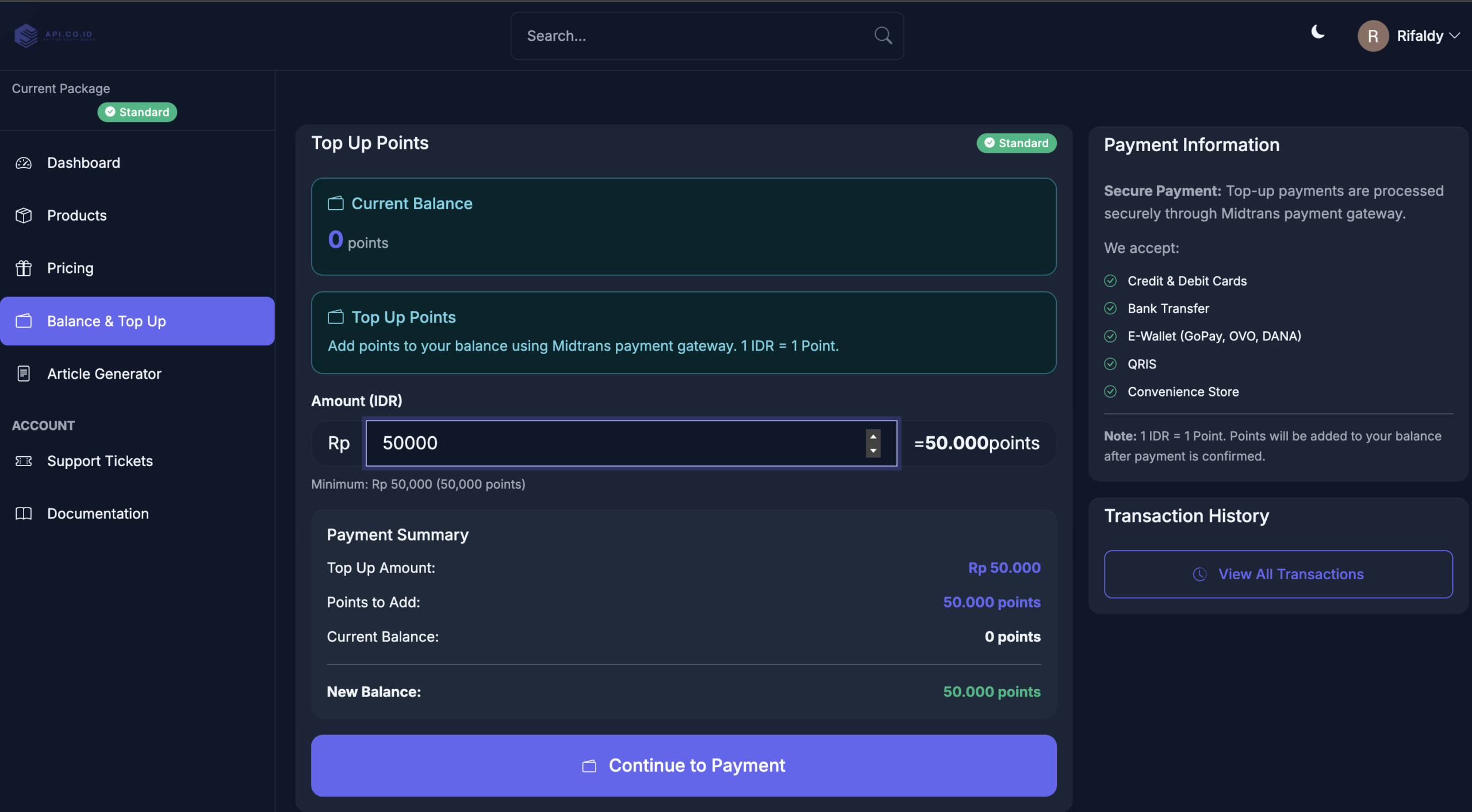The width and height of the screenshot is (1472, 812).
Task: Toggle dark mode with the moon icon
Action: click(1317, 32)
